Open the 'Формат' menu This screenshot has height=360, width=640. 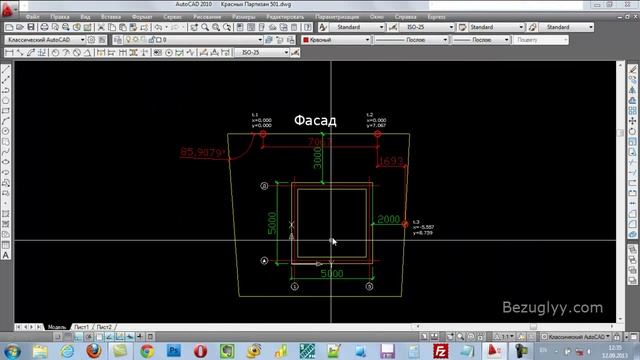[x=142, y=17]
